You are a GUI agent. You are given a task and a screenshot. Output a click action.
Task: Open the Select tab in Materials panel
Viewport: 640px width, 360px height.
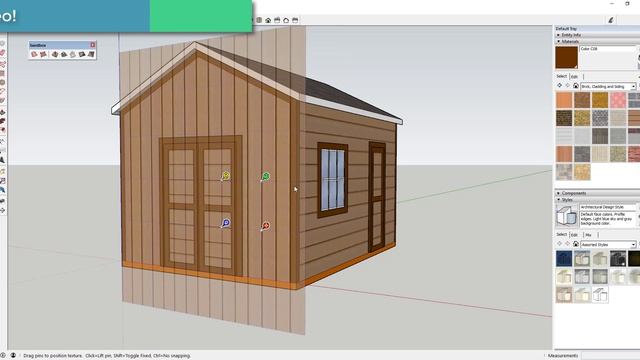click(x=562, y=76)
